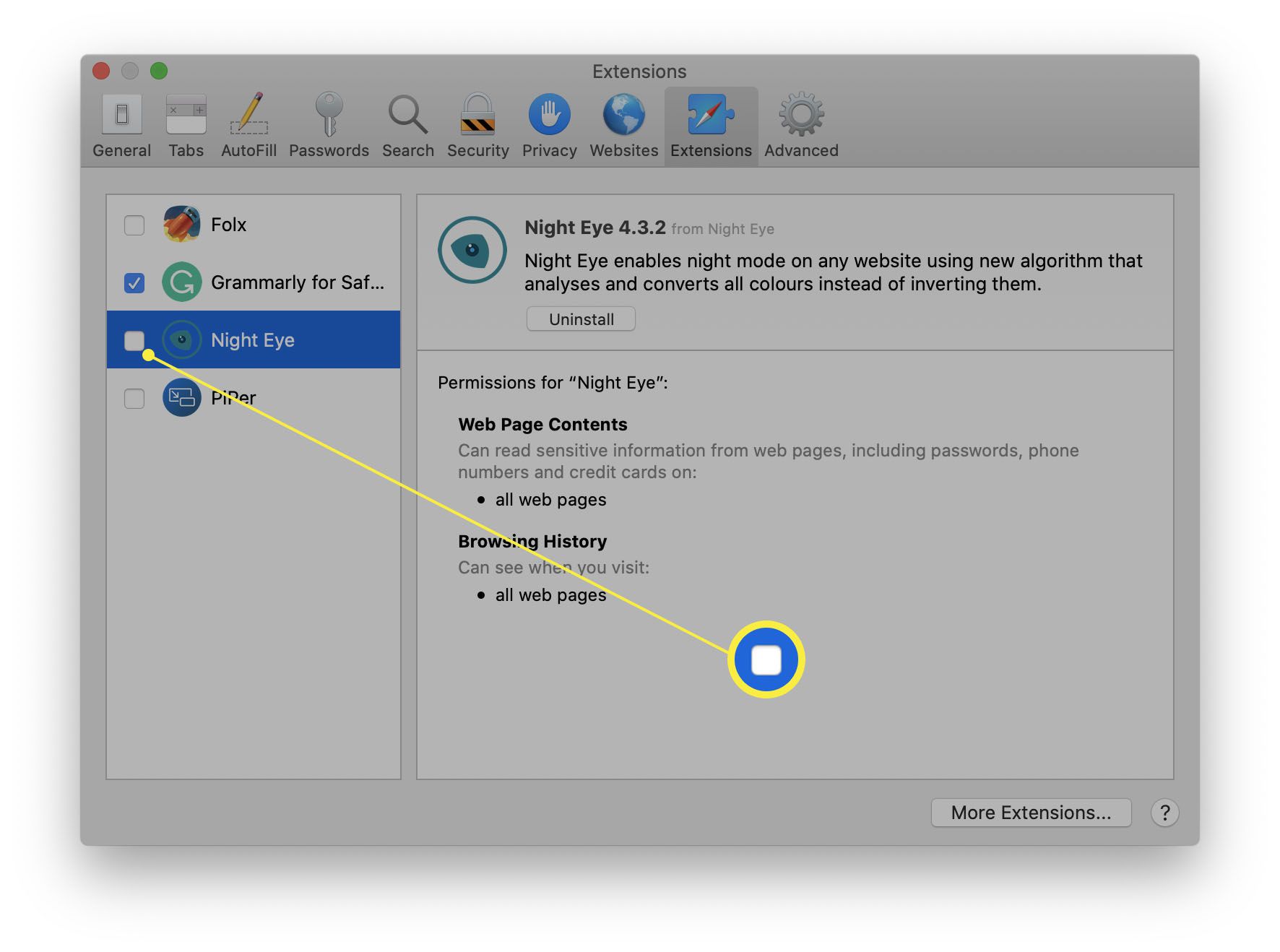Click the PiPer extension icon
The width and height of the screenshot is (1280, 952).
[x=182, y=397]
